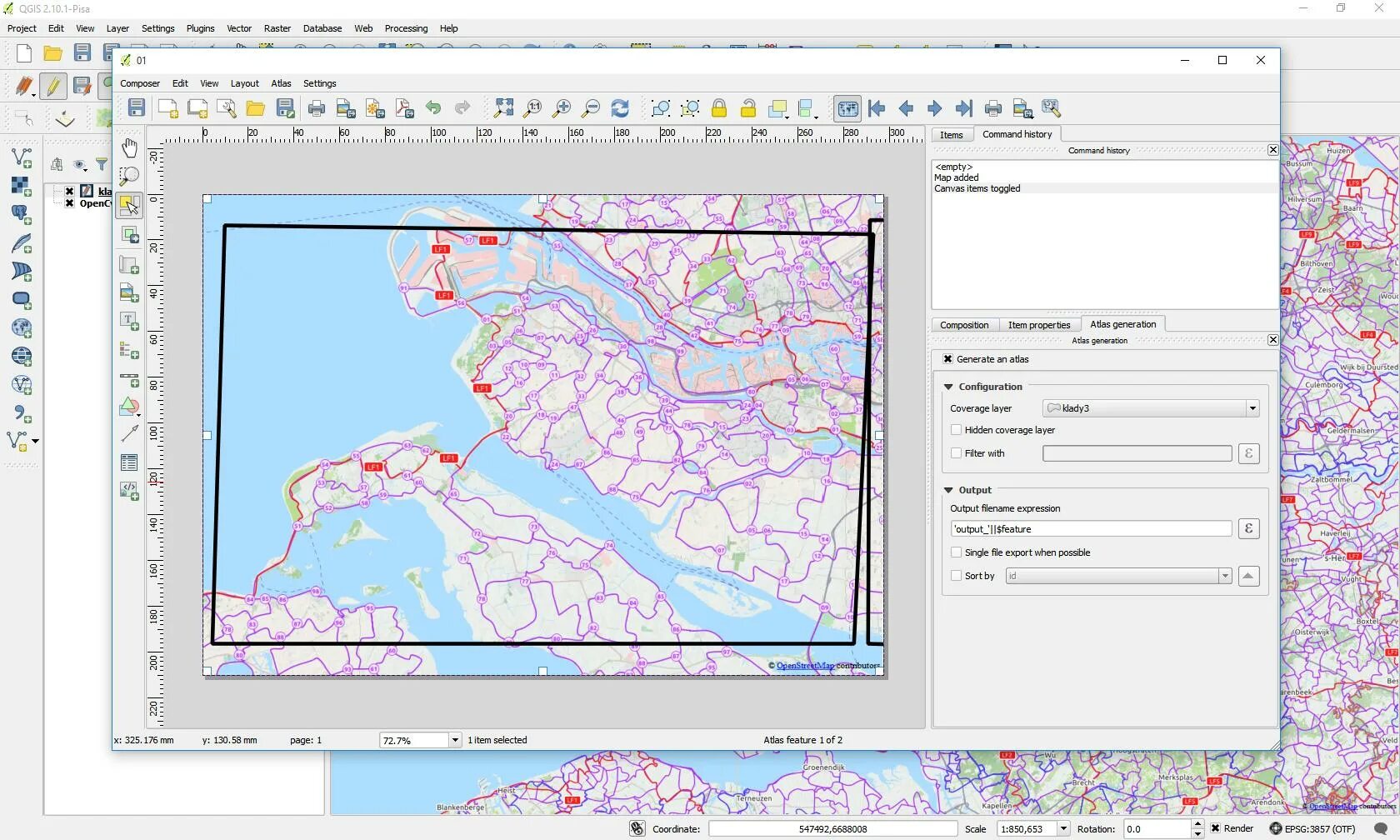Zoom to 100% in composer
This screenshot has width=1400, height=840.
point(532,107)
